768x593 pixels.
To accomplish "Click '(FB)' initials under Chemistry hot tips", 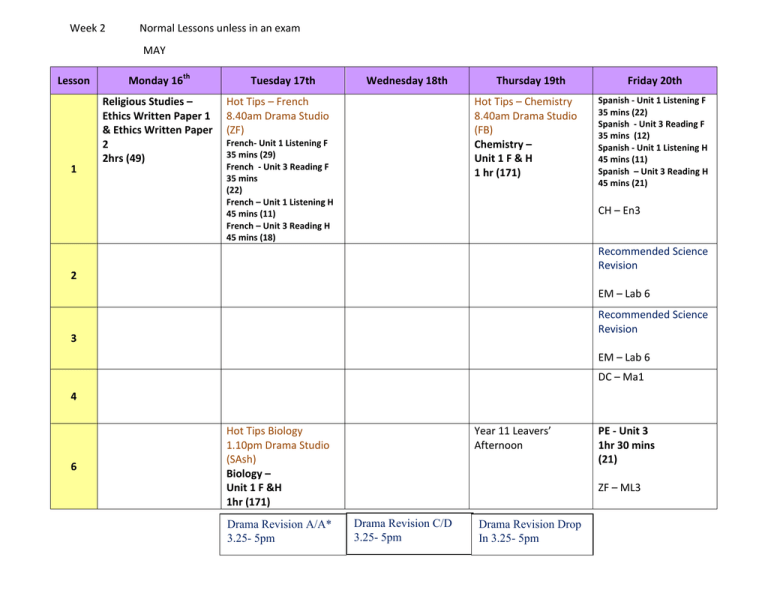I will 483,130.
